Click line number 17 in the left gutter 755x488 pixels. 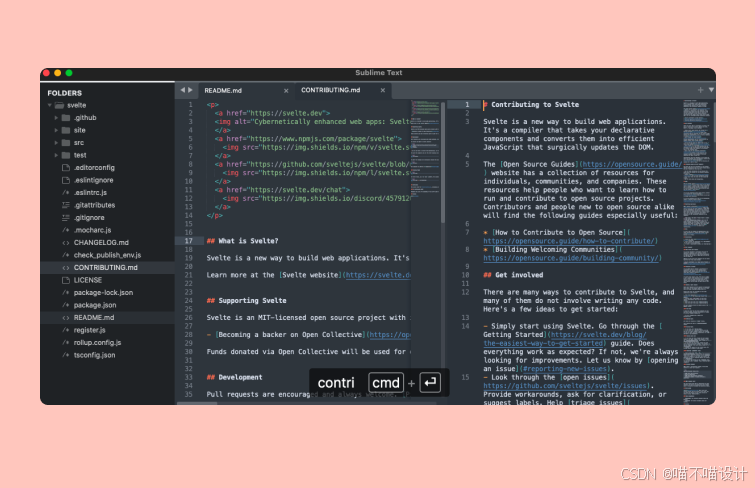(x=188, y=241)
